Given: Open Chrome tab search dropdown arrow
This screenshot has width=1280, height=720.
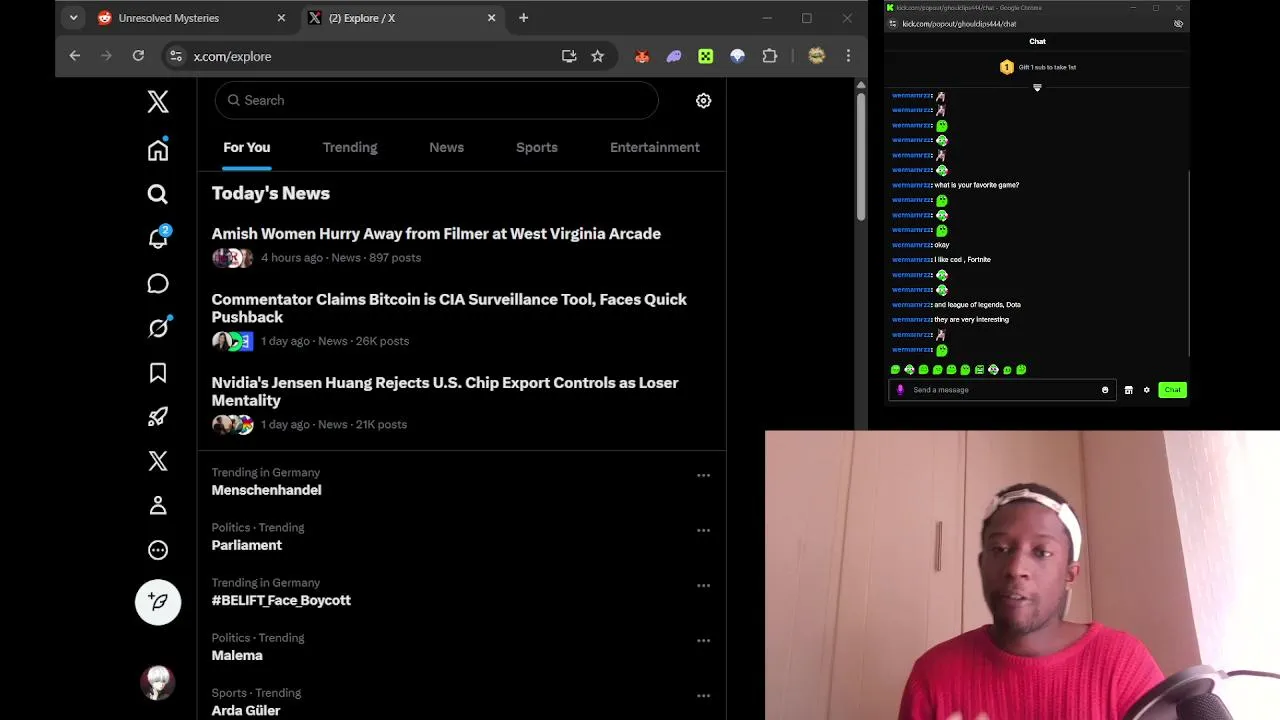Looking at the screenshot, I should pyautogui.click(x=73, y=18).
